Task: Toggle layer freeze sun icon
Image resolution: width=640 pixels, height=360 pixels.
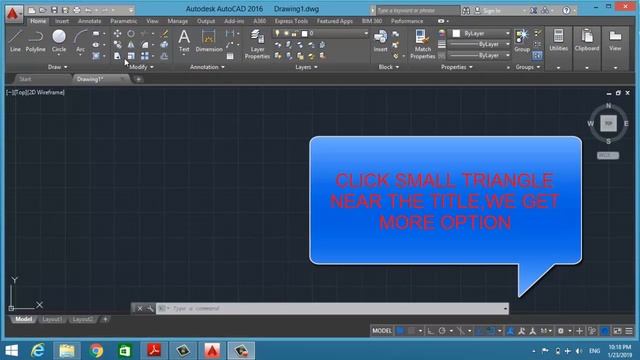Action: tap(286, 33)
